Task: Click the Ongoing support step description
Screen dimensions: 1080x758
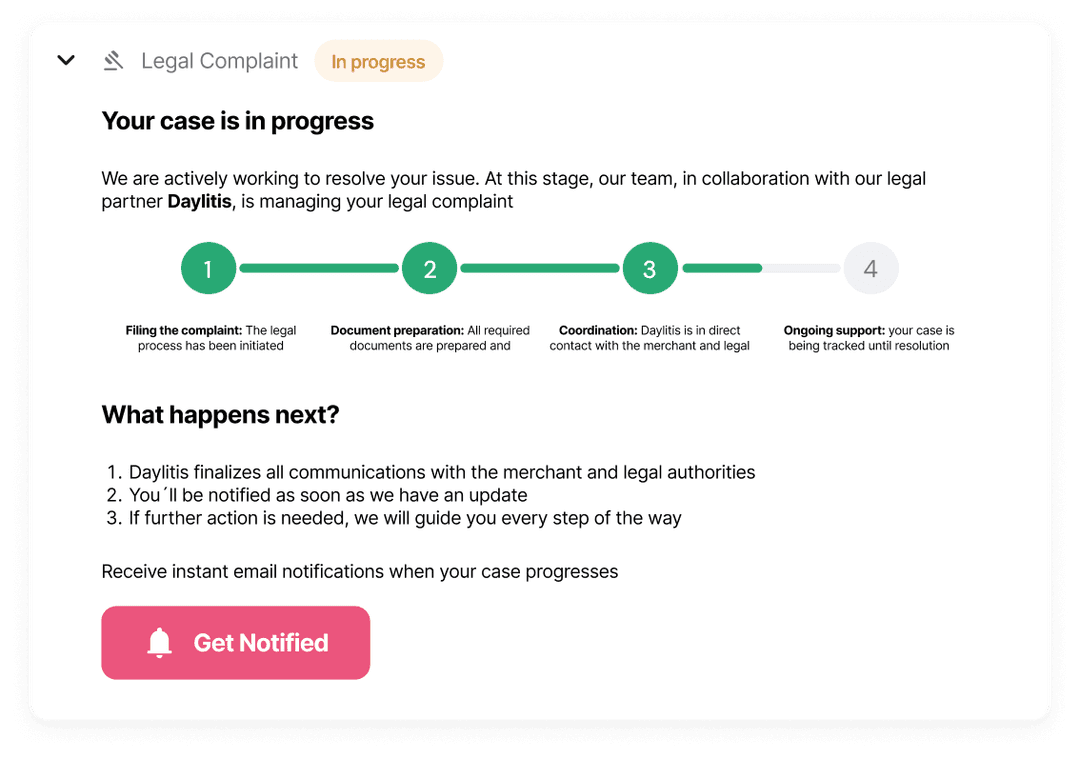Action: pos(869,338)
